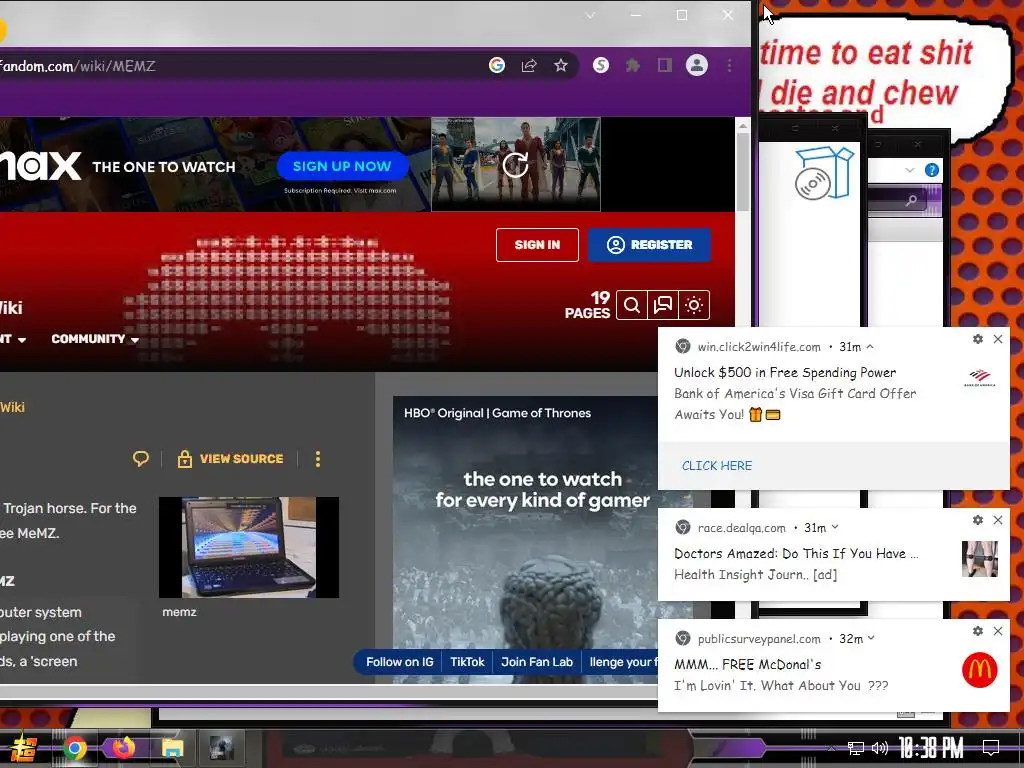
Task: Click the McDonald's logo in the notification
Action: click(980, 670)
